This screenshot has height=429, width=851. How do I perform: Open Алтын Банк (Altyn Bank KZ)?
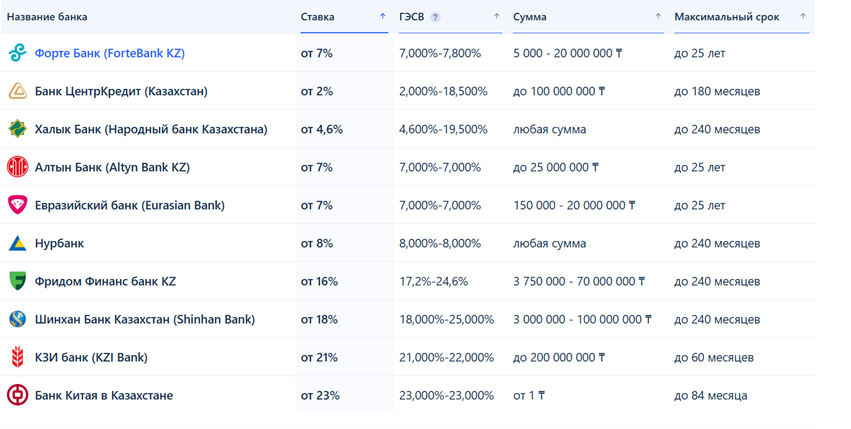(112, 167)
